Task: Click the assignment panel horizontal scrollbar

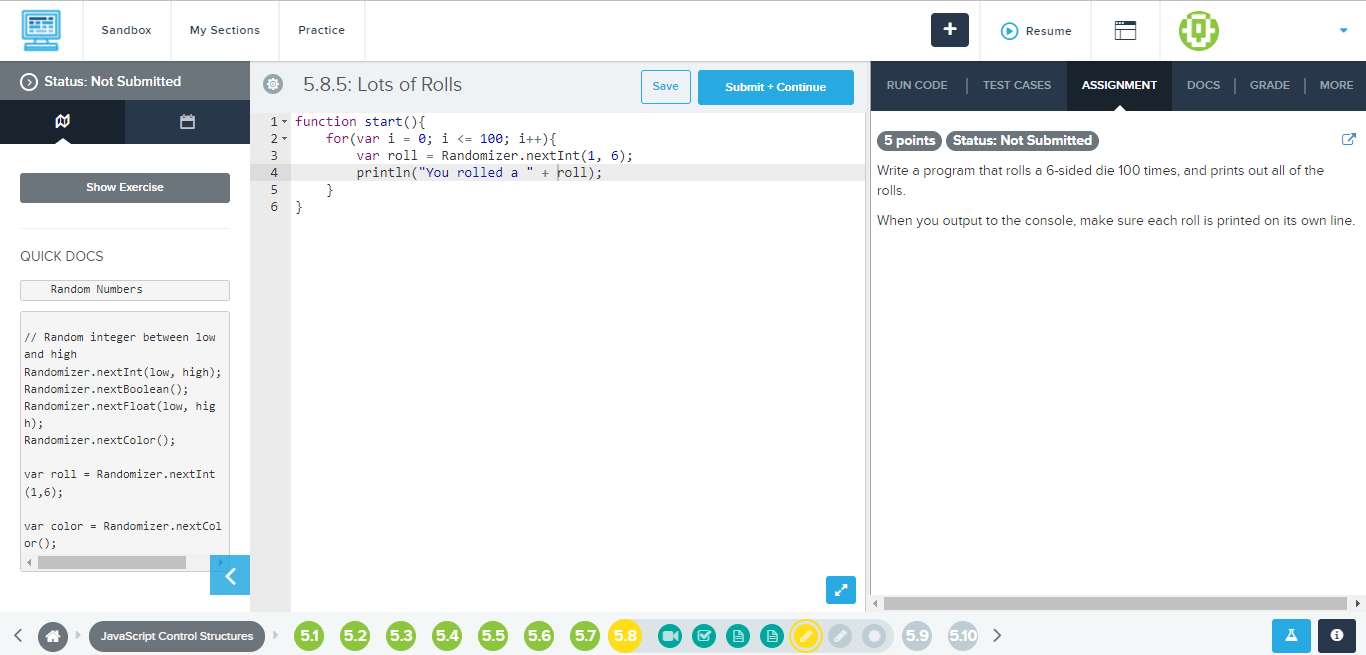Action: tap(1115, 603)
